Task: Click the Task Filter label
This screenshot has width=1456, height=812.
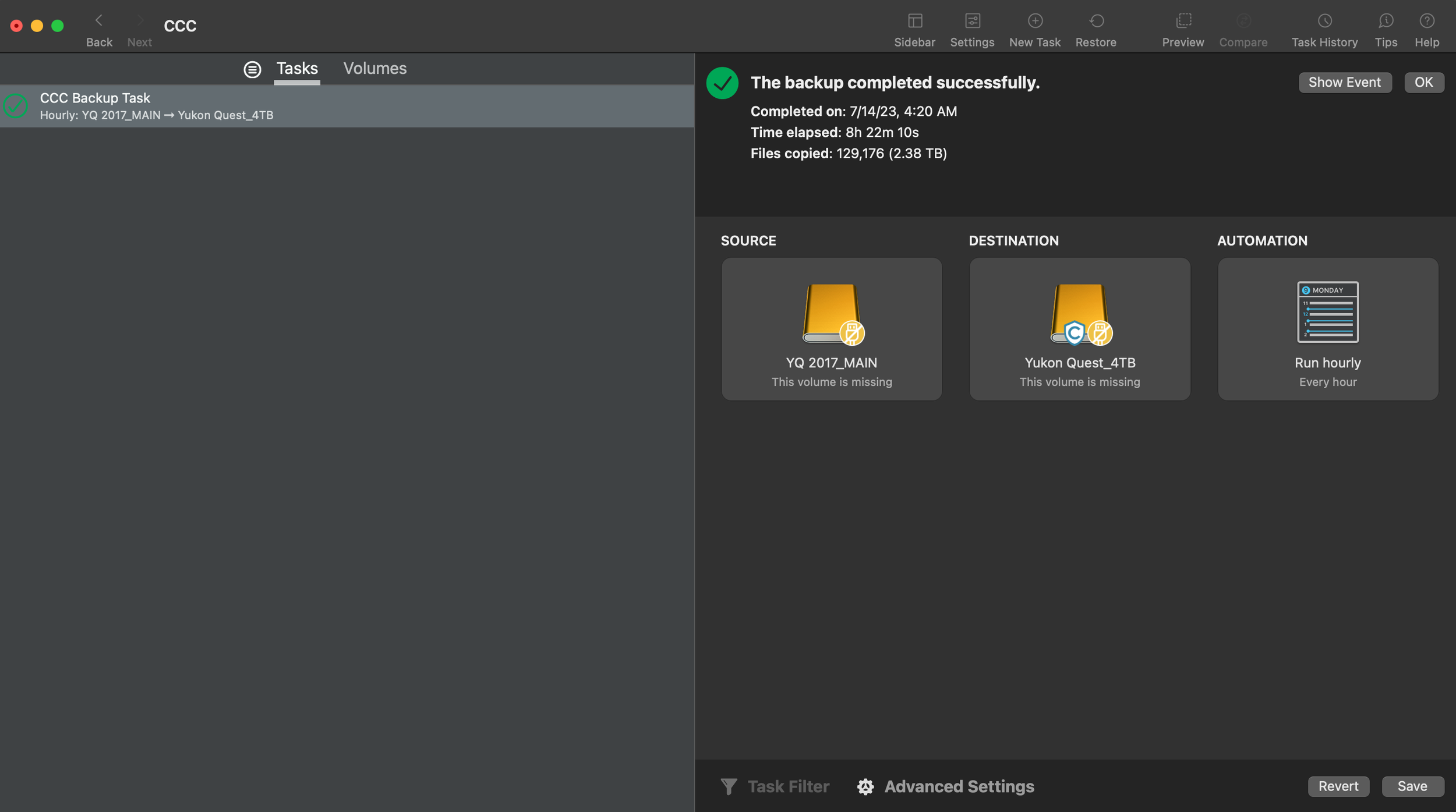Action: 789,786
